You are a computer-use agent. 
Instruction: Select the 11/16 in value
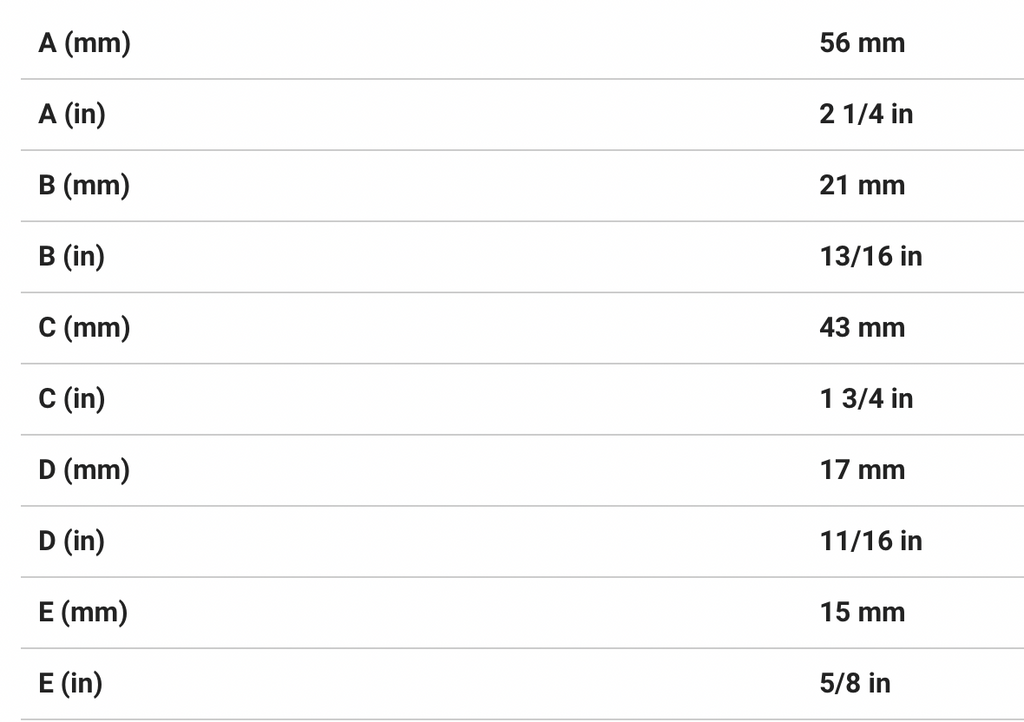[870, 541]
